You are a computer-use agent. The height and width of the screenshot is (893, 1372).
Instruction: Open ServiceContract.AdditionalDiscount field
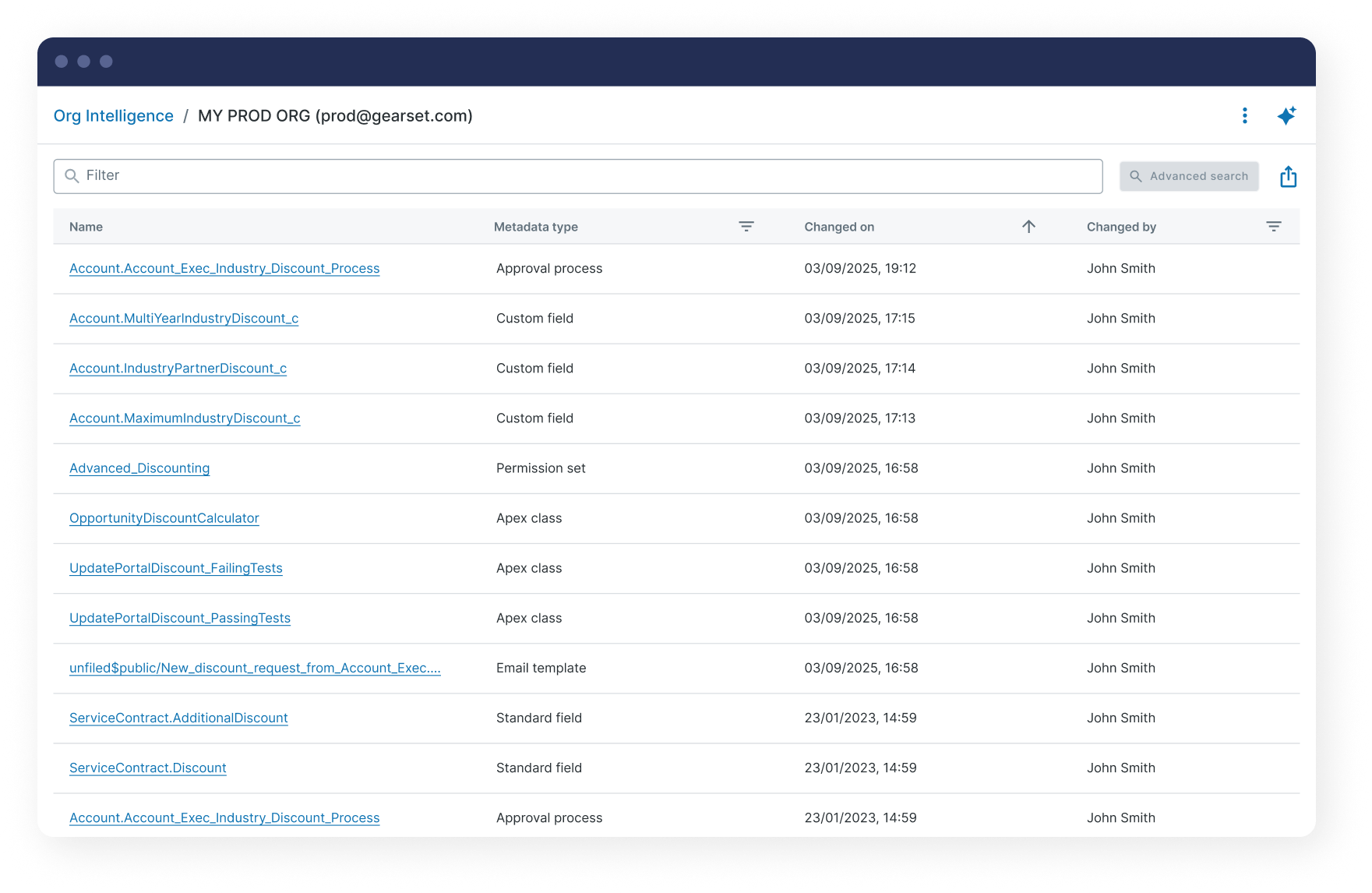pos(178,718)
